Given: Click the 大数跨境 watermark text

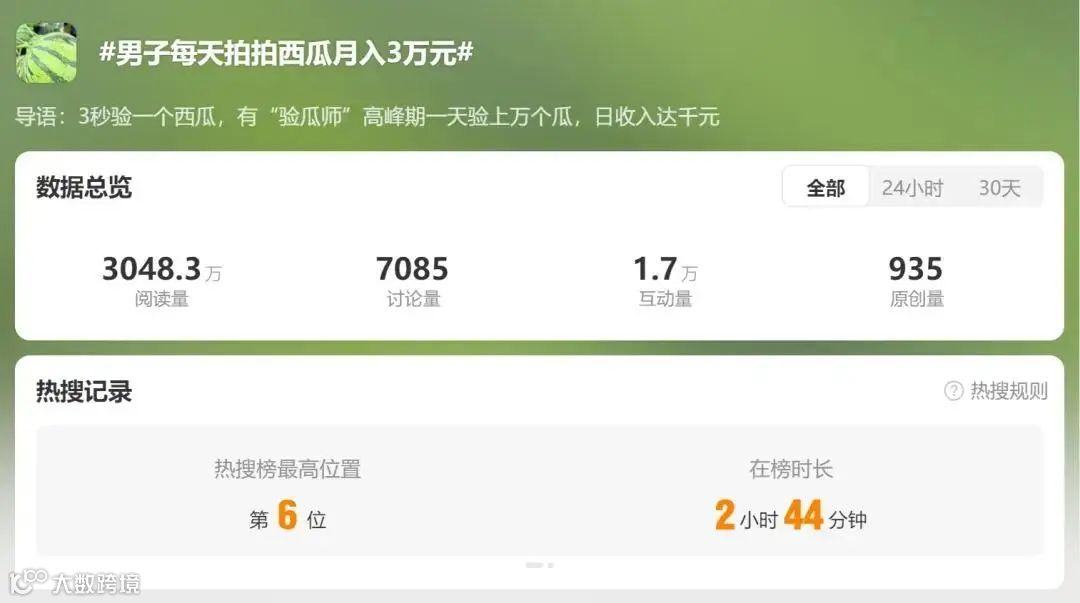Looking at the screenshot, I should (96, 584).
